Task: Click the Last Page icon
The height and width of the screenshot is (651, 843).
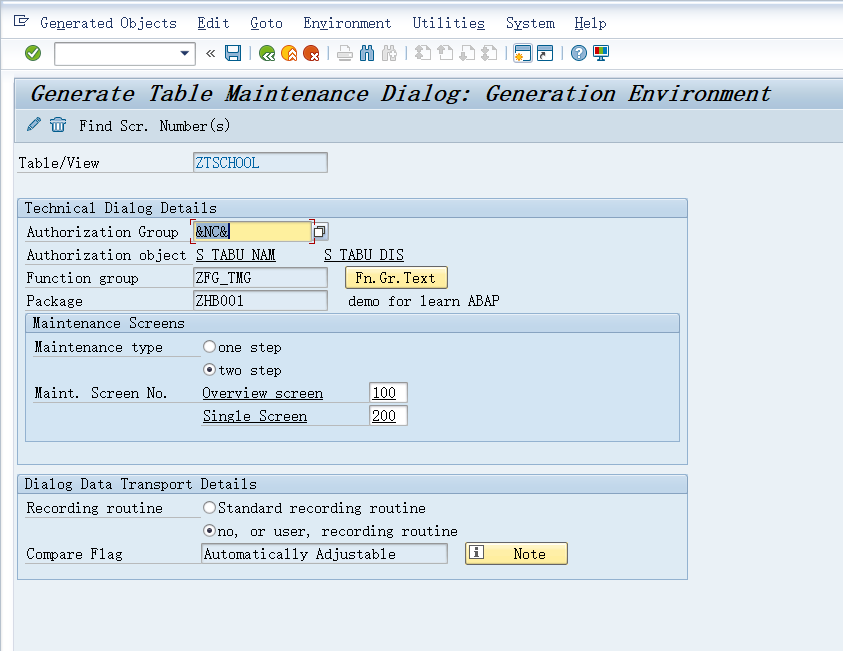Action: pos(489,53)
